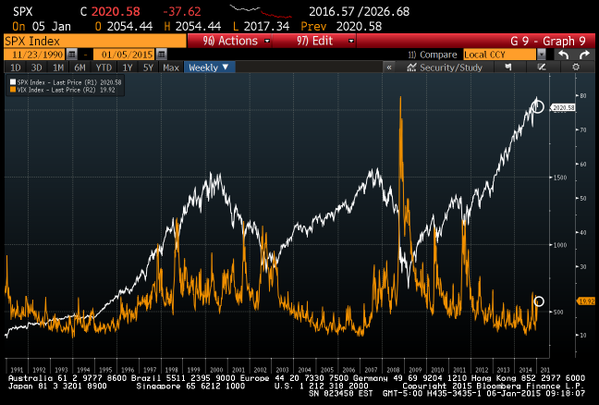
Task: Click the 2016.57 /2026.68 bid-ask quote
Action: click(x=359, y=11)
